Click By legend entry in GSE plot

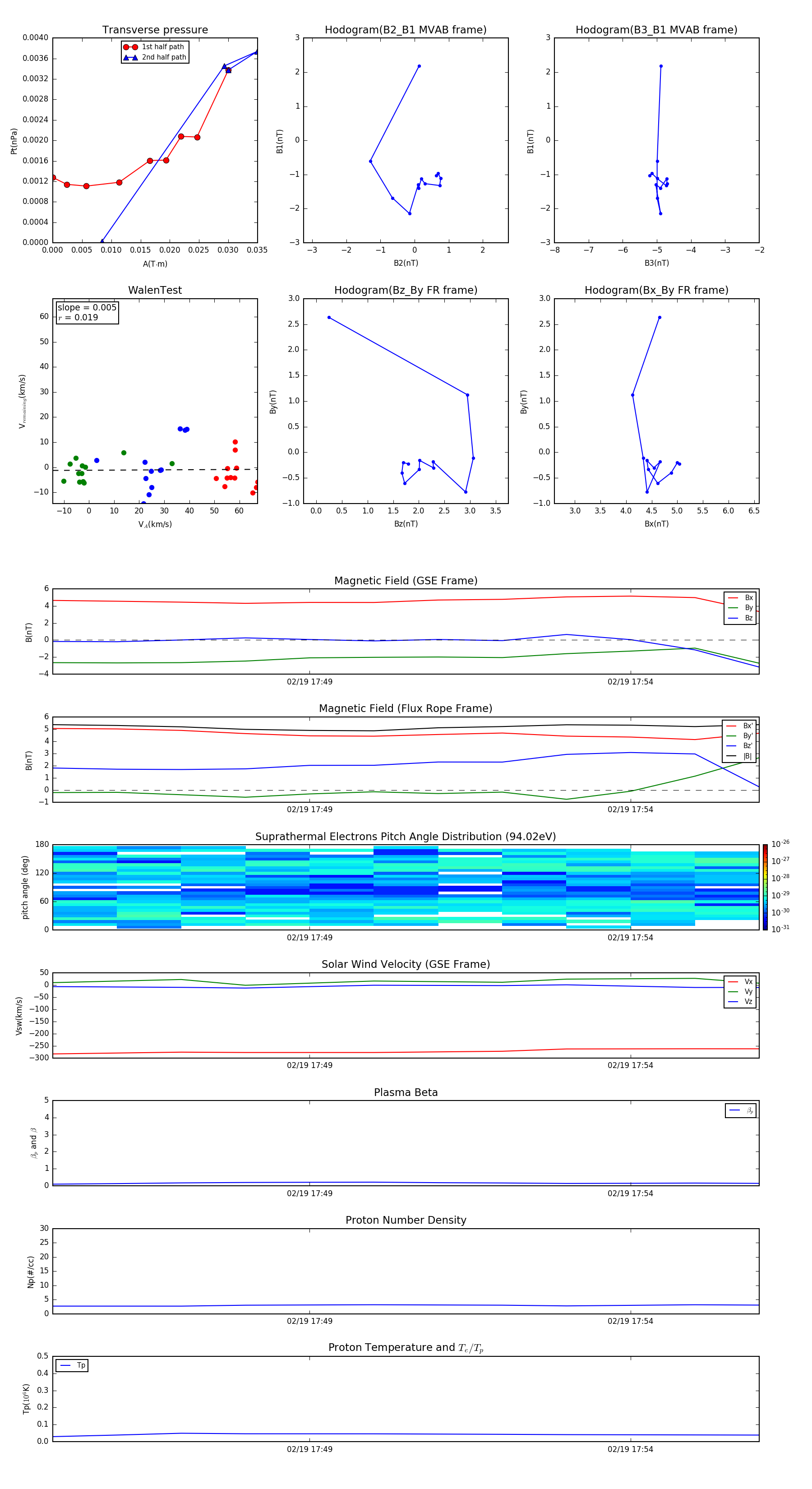[x=740, y=607]
